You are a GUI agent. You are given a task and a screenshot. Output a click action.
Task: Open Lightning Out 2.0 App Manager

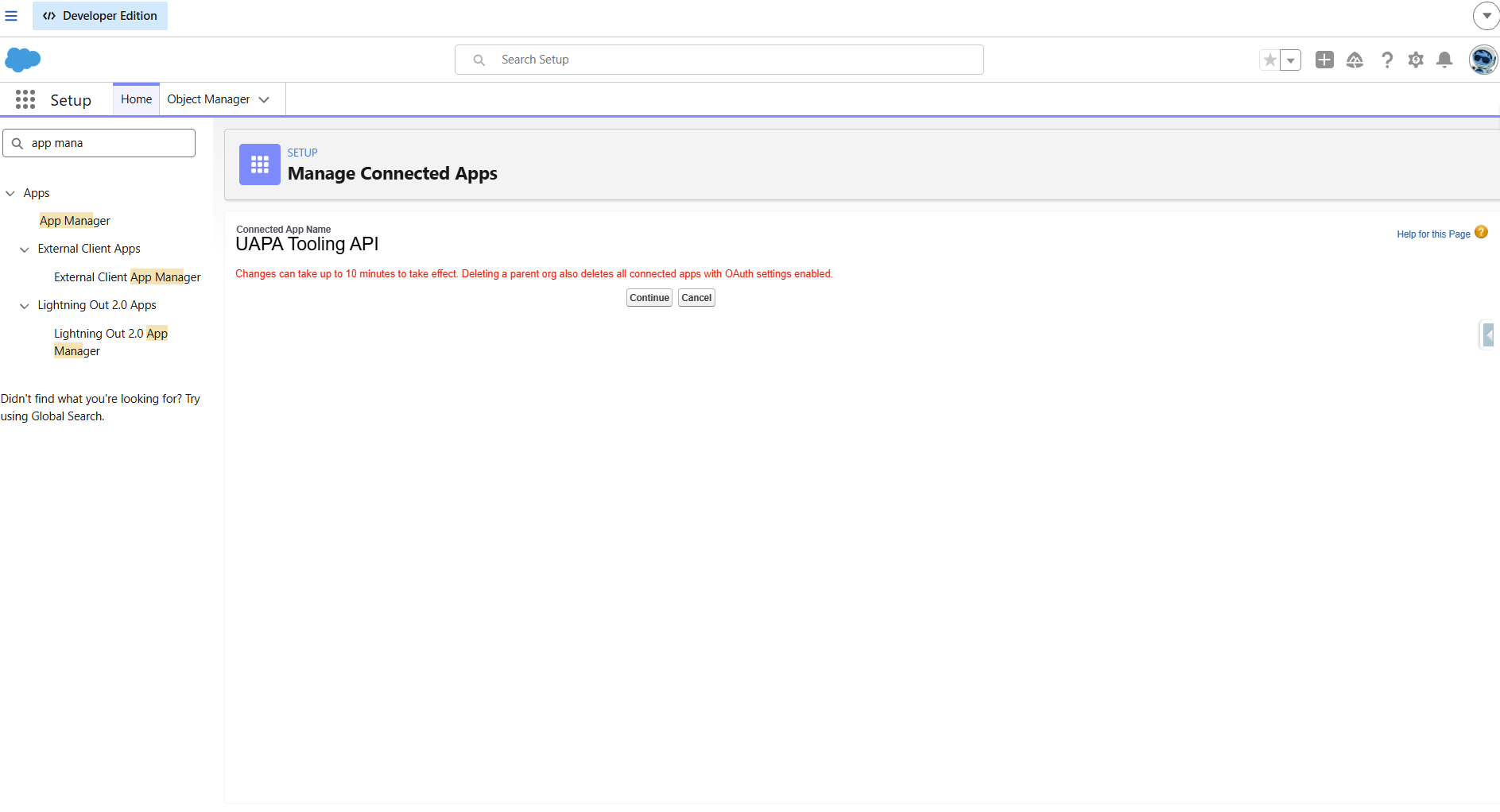tap(110, 342)
